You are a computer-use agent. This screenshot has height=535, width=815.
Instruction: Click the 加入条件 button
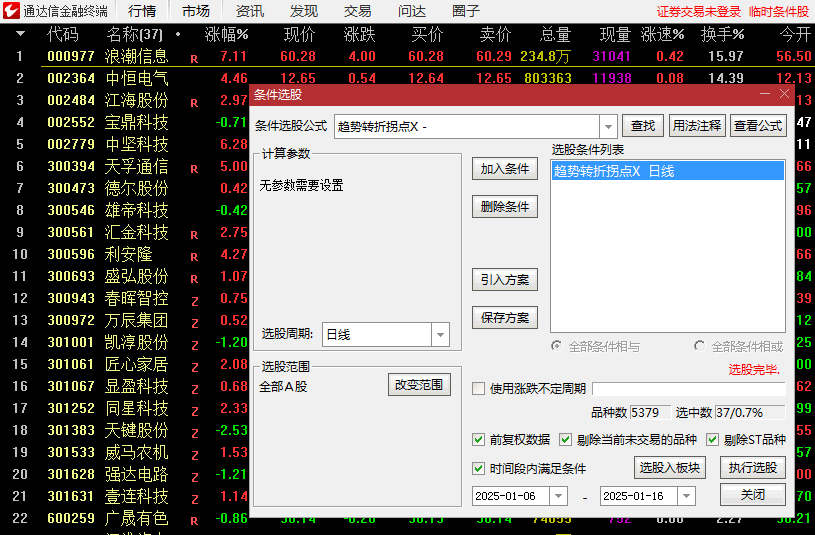pos(505,169)
